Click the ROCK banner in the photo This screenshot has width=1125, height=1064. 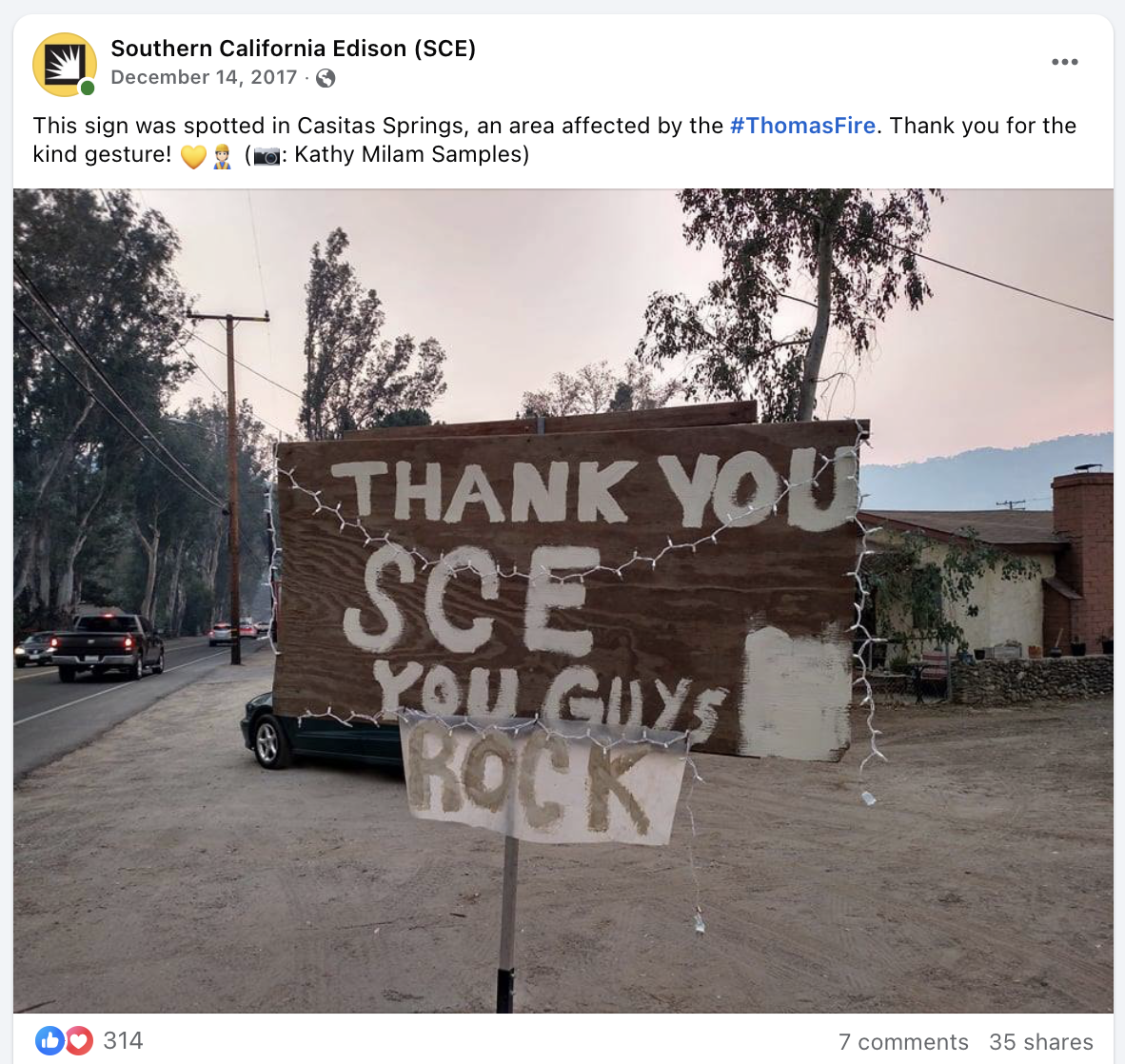[x=543, y=778]
